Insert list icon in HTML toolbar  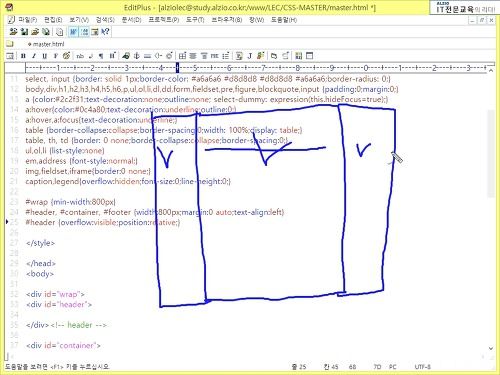tap(226, 56)
